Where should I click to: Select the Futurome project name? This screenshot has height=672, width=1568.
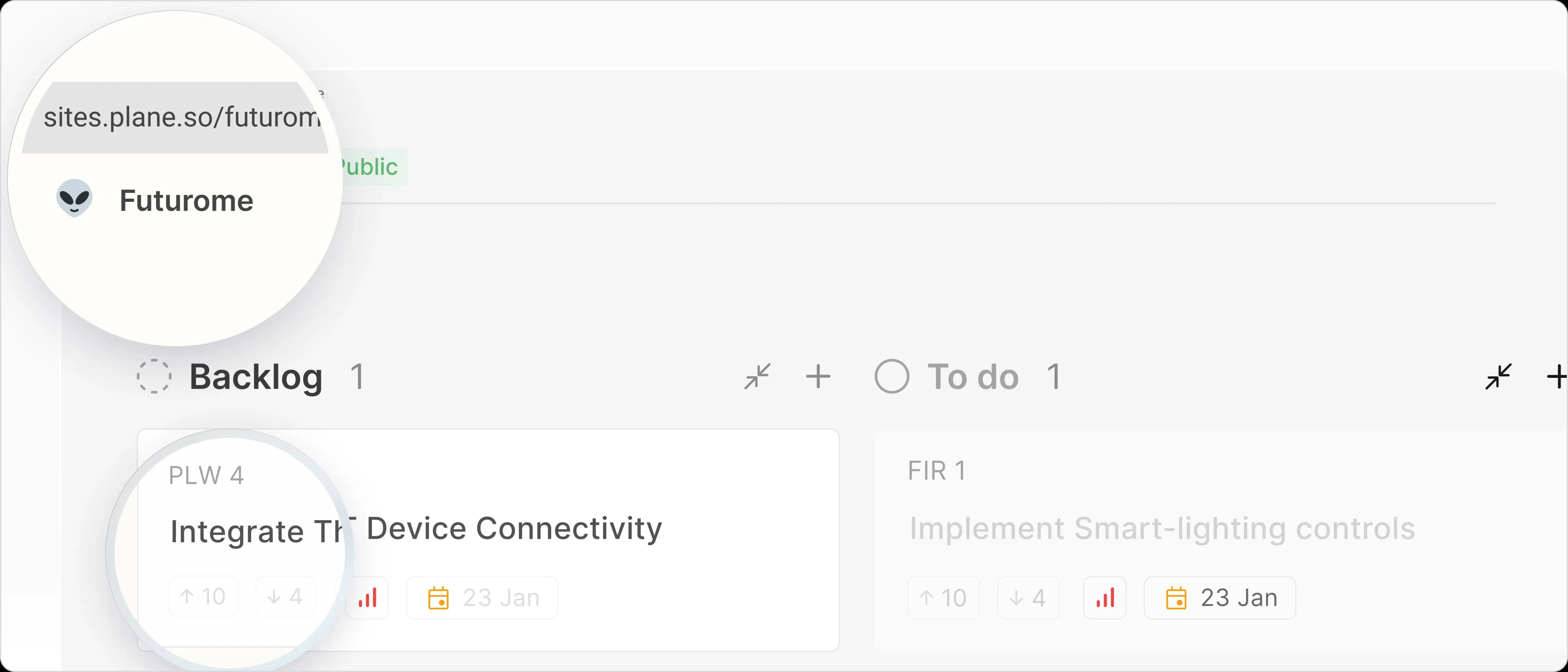[186, 201]
